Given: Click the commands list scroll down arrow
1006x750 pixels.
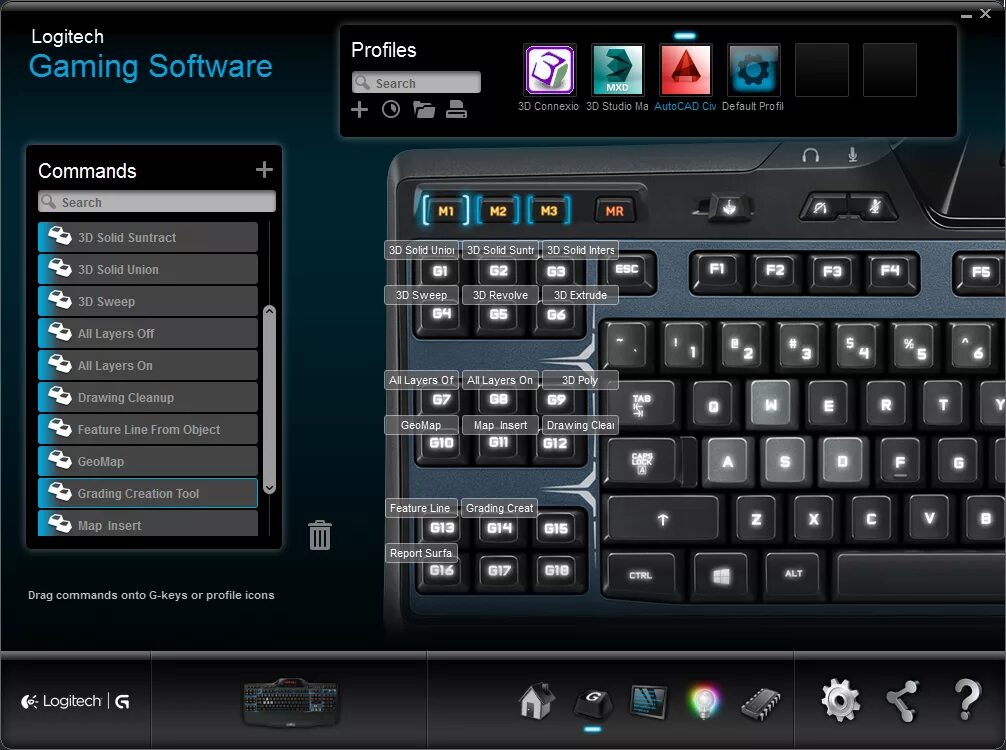Looking at the screenshot, I should [269, 488].
